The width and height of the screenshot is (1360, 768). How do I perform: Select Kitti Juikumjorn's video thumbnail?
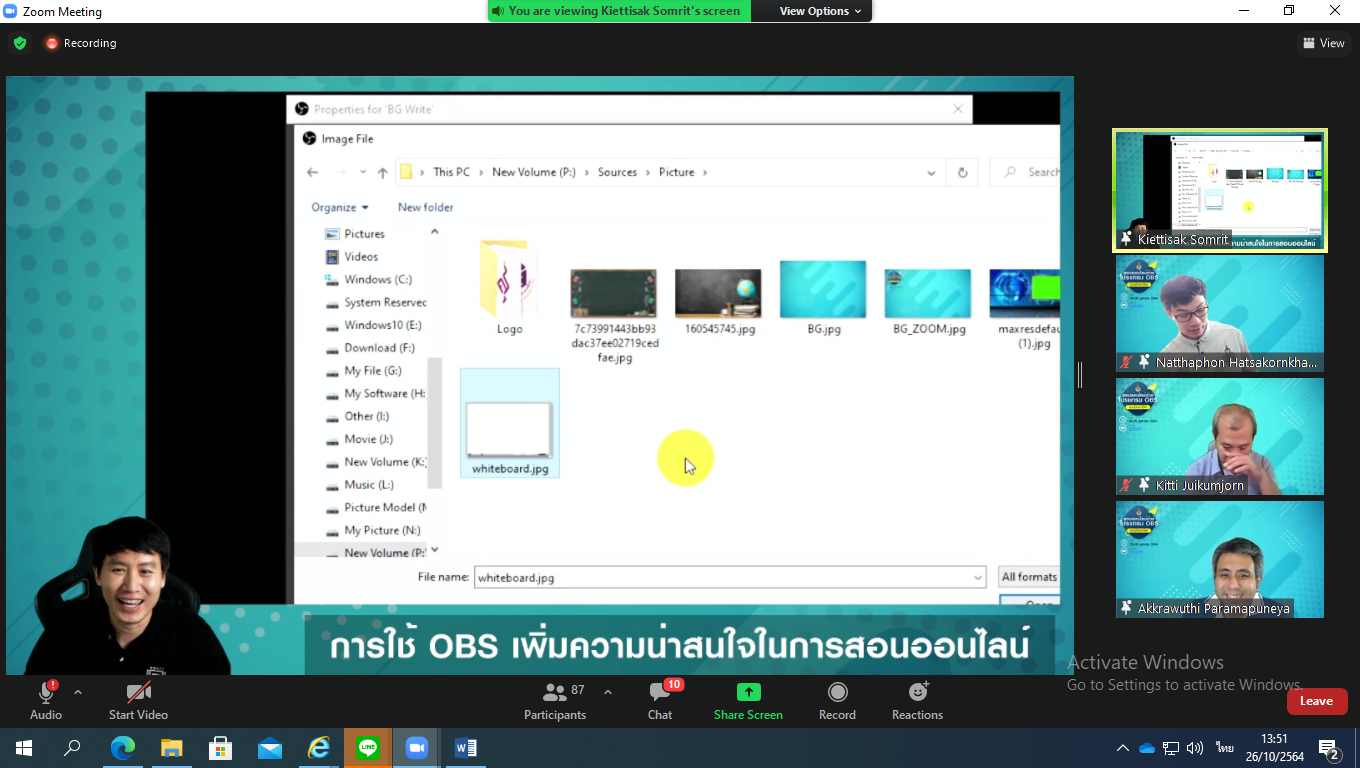tap(1220, 436)
